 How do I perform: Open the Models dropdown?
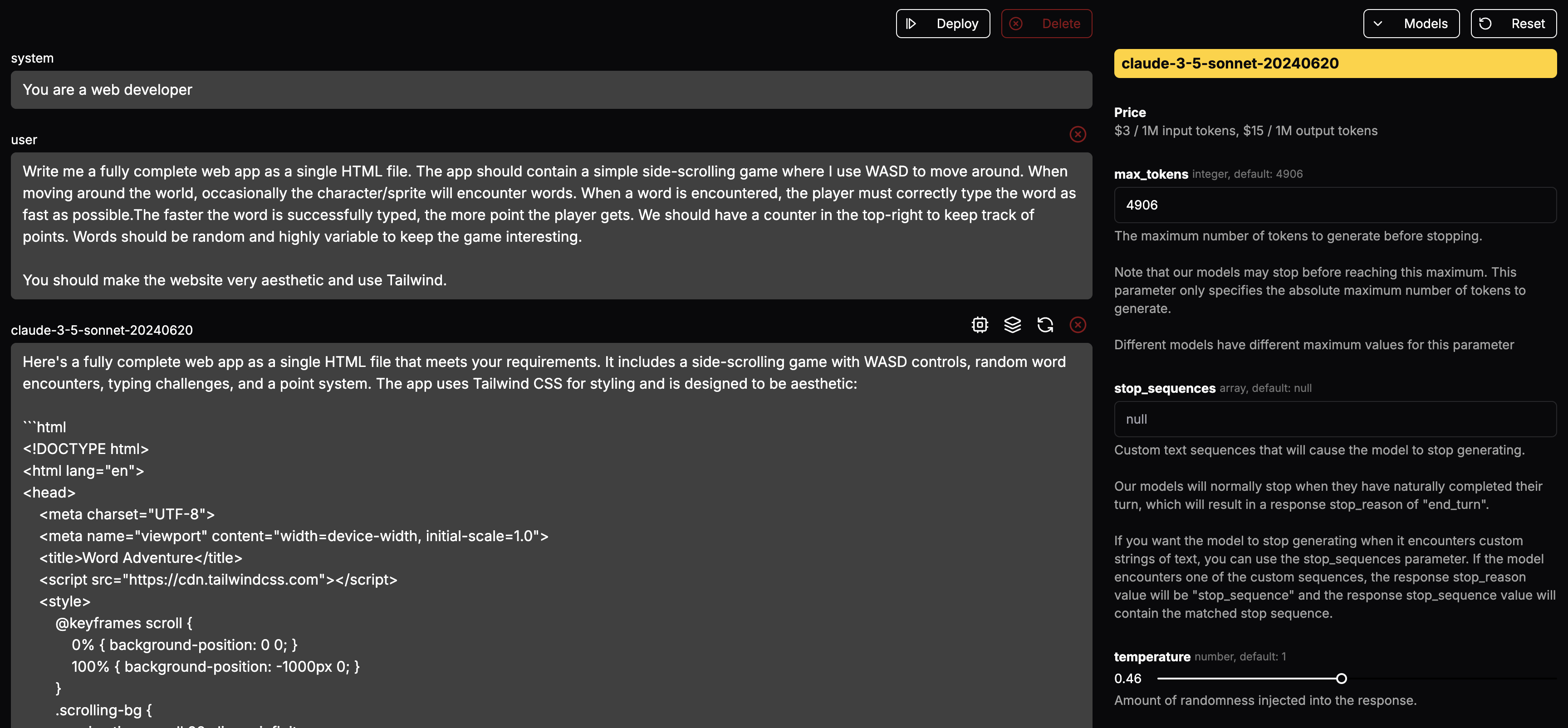tap(1411, 24)
